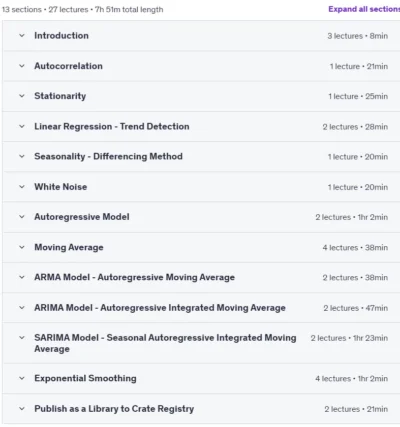Click the Moving Average section title
Screen dimensions: 400x427
(69, 247)
